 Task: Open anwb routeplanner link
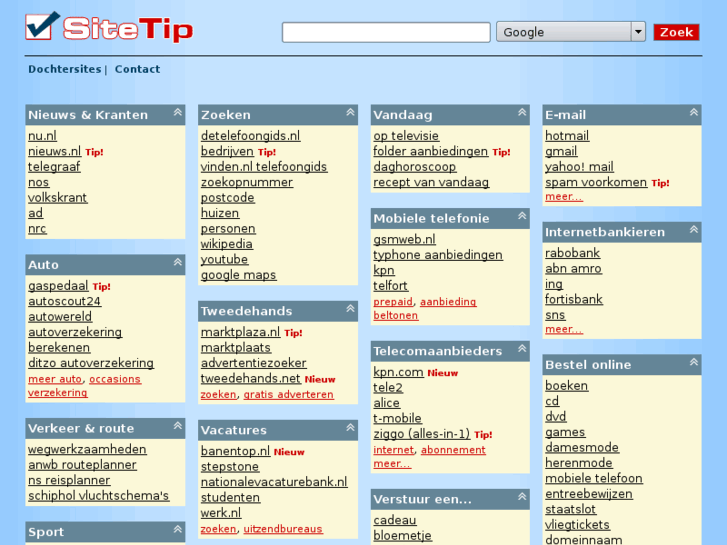pos(82,465)
